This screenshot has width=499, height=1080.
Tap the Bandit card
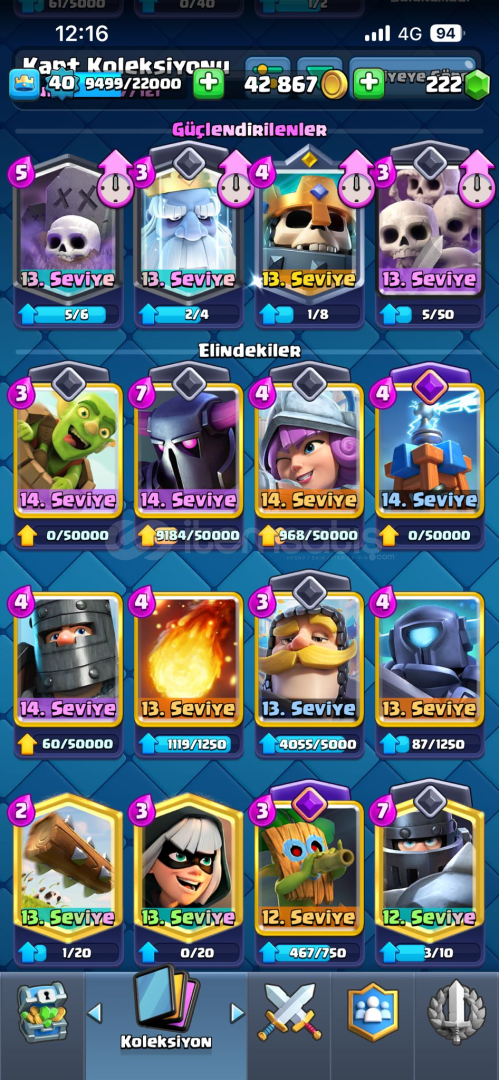189,866
